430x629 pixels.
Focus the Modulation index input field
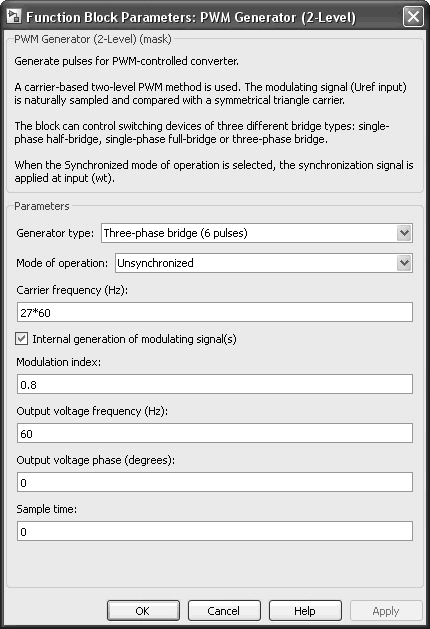click(x=215, y=384)
